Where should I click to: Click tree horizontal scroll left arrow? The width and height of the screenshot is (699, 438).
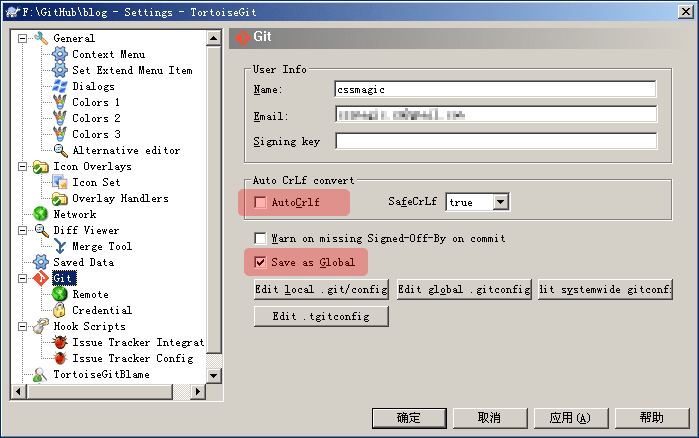click(18, 392)
